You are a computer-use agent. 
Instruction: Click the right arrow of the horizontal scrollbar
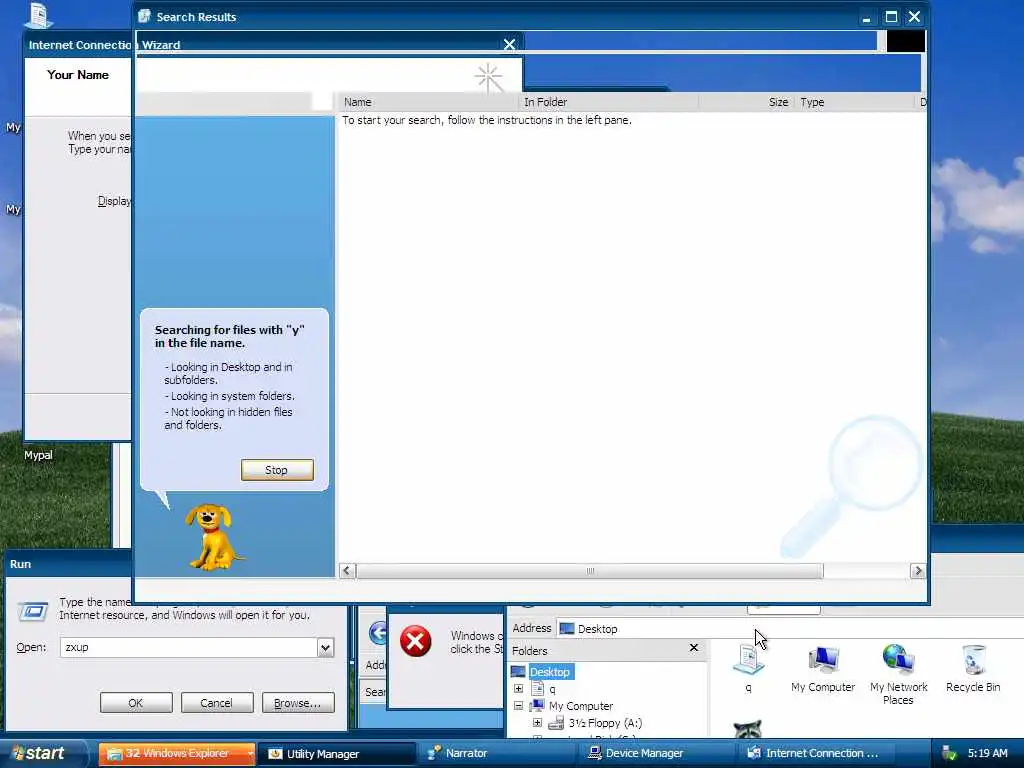918,571
